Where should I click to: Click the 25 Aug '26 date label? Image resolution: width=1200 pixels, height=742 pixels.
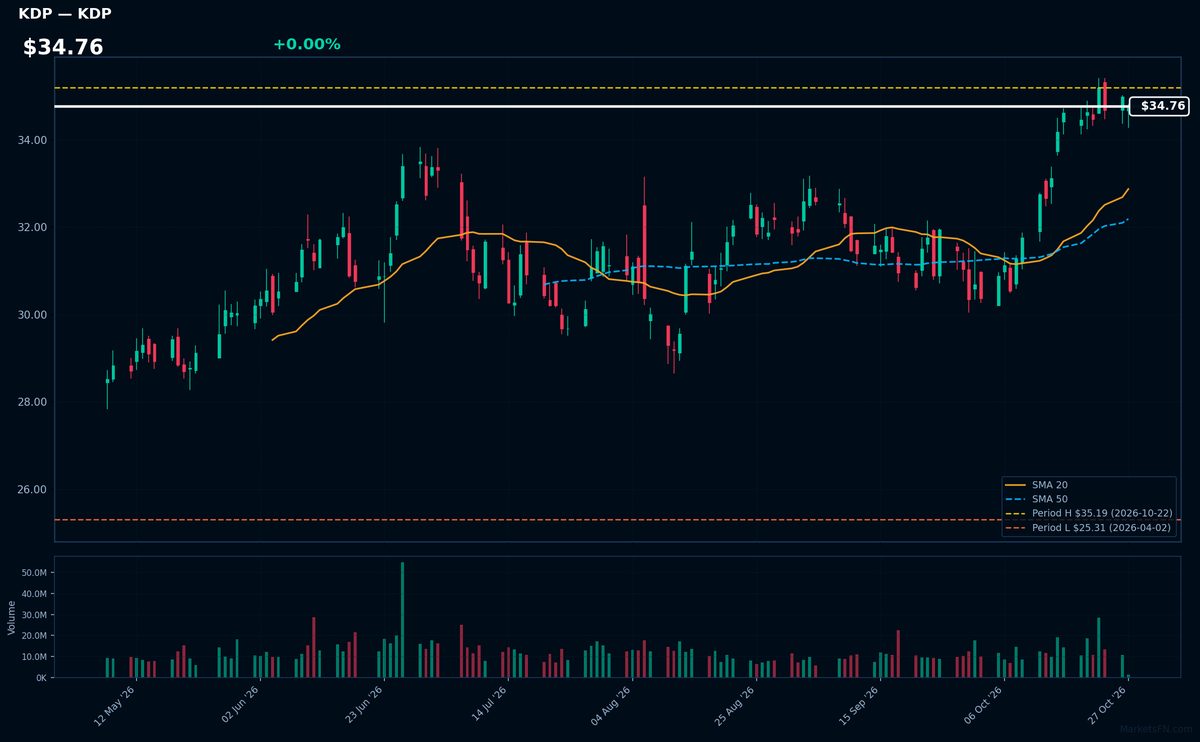pyautogui.click(x=736, y=706)
